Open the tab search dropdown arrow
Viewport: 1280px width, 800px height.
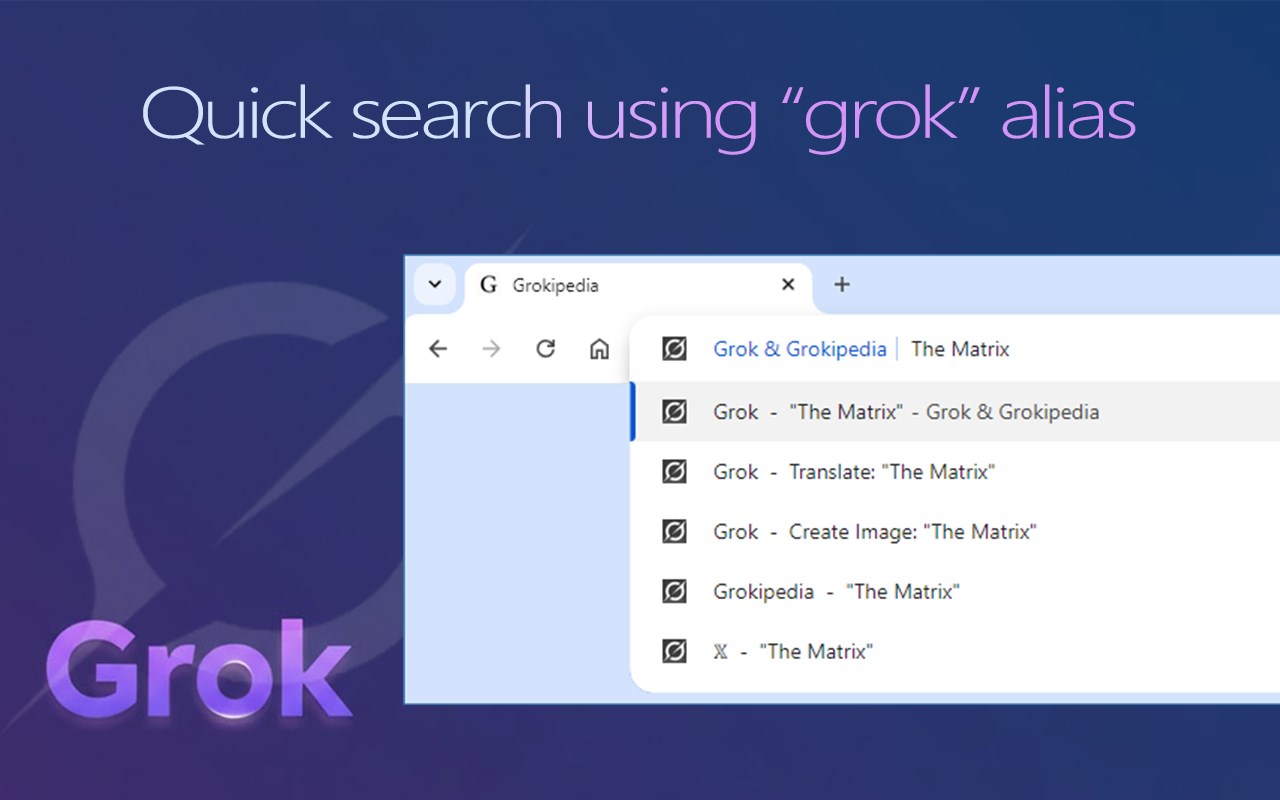point(435,285)
